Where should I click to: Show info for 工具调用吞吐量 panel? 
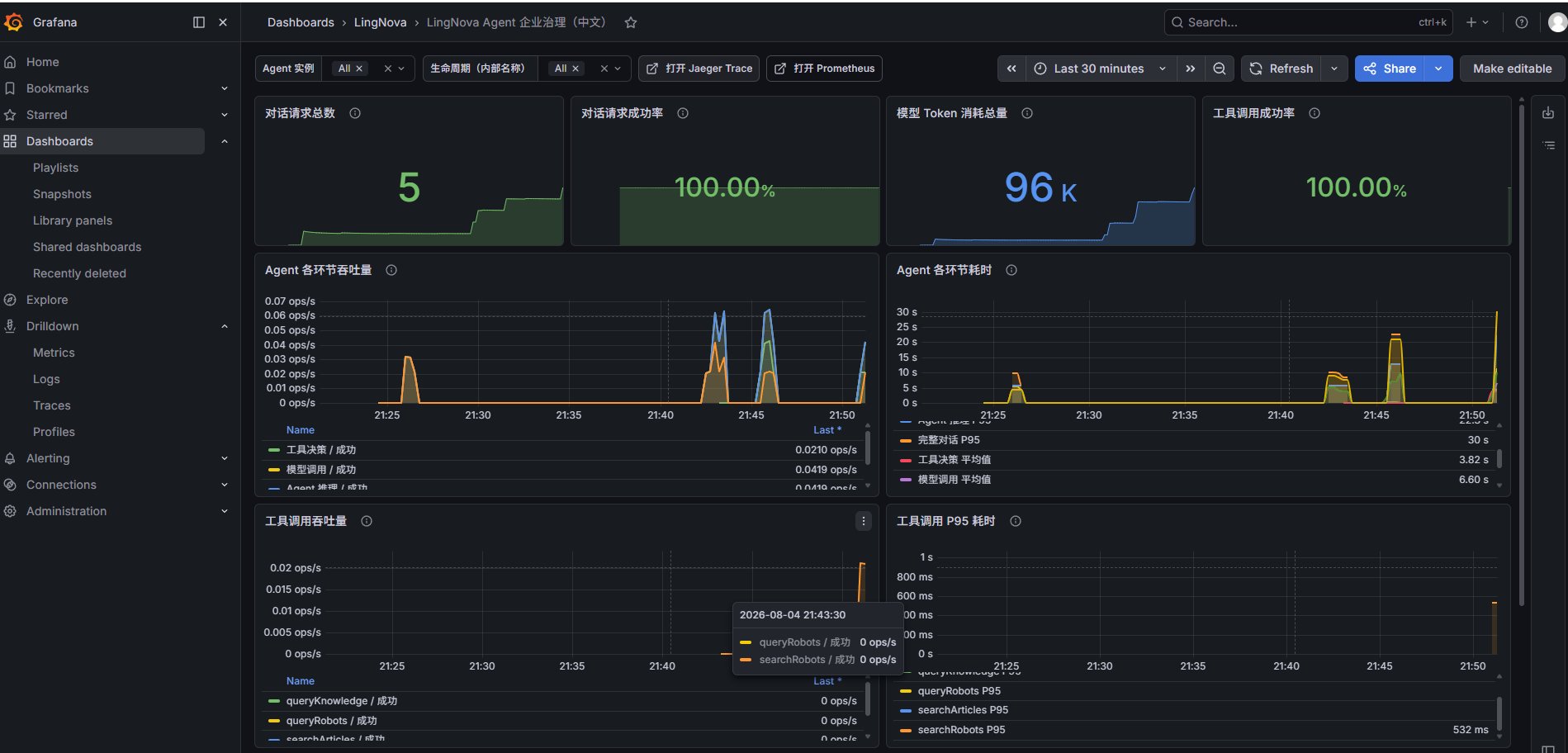coord(367,521)
